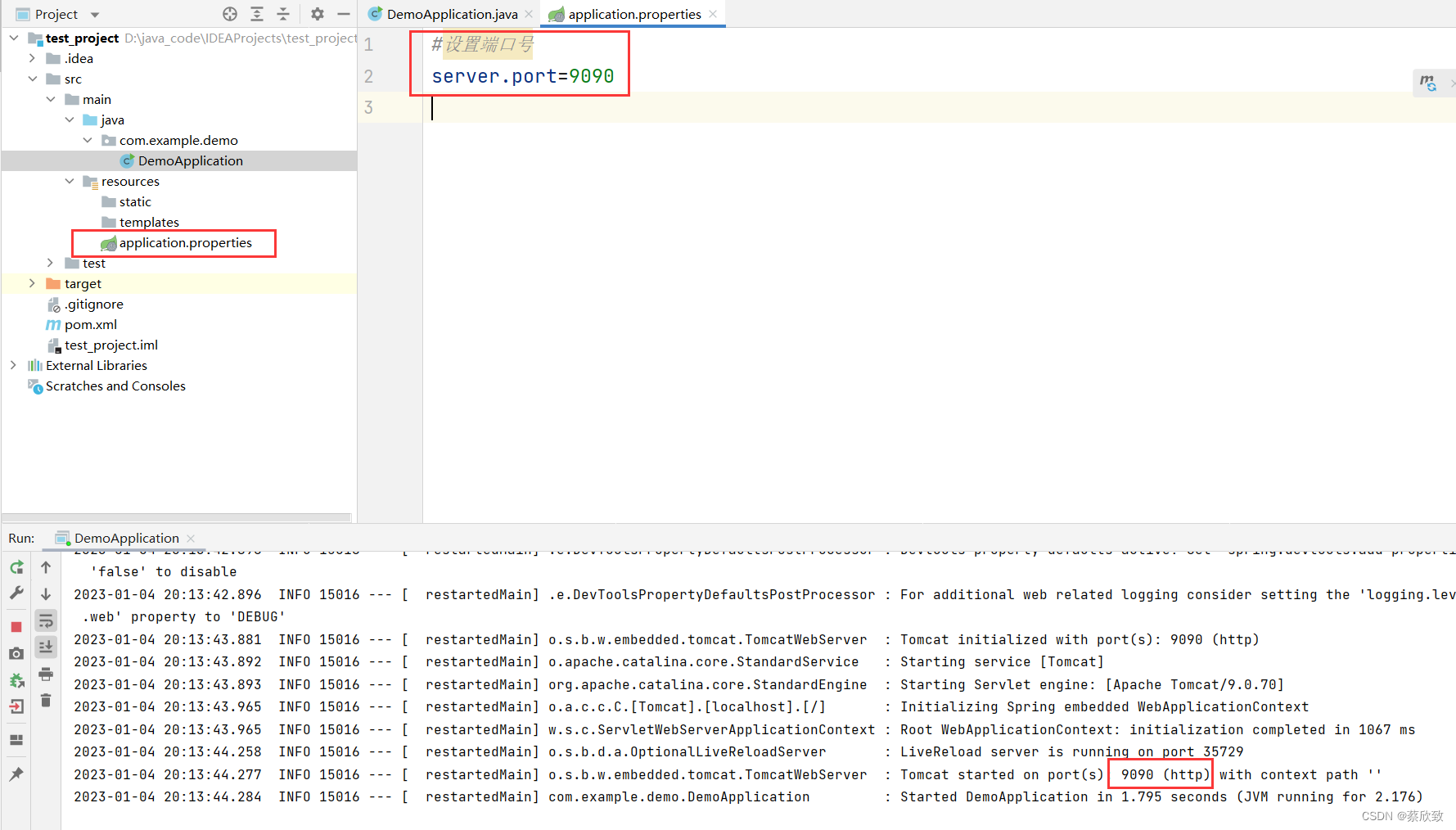Click the Project panel title label
1456x830 pixels.
tap(56, 14)
